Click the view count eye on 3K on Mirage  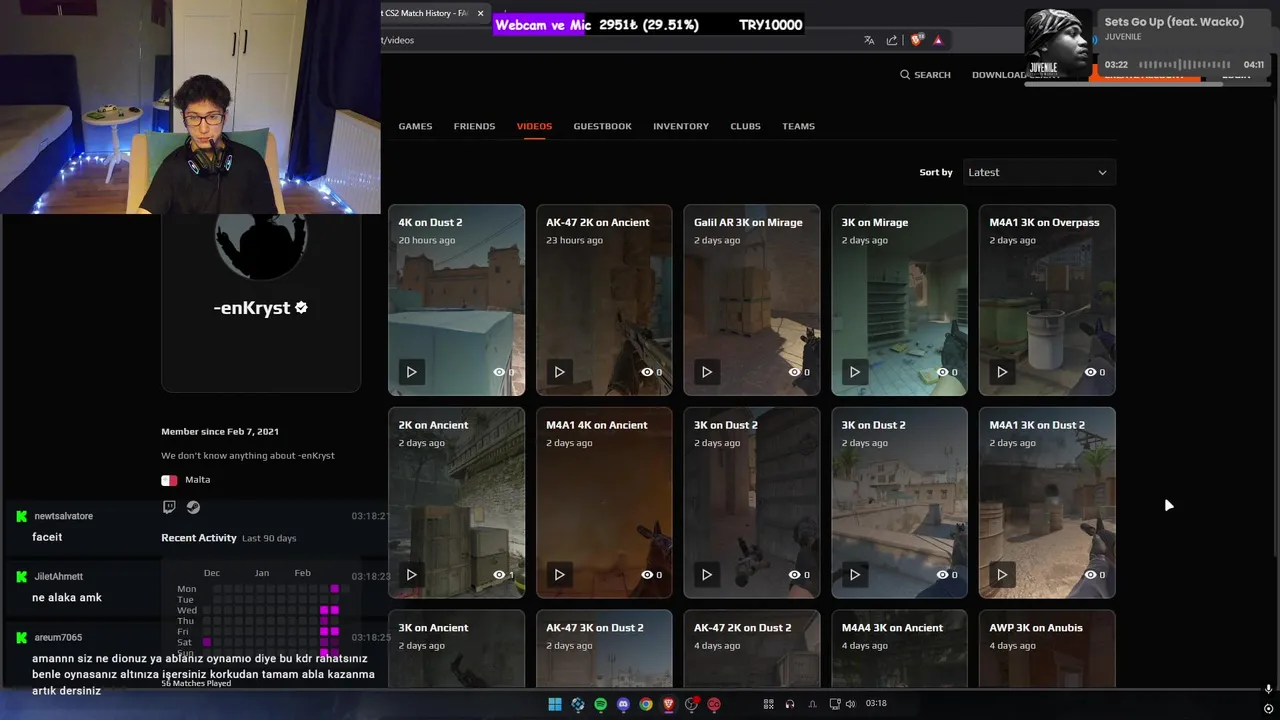coord(942,372)
